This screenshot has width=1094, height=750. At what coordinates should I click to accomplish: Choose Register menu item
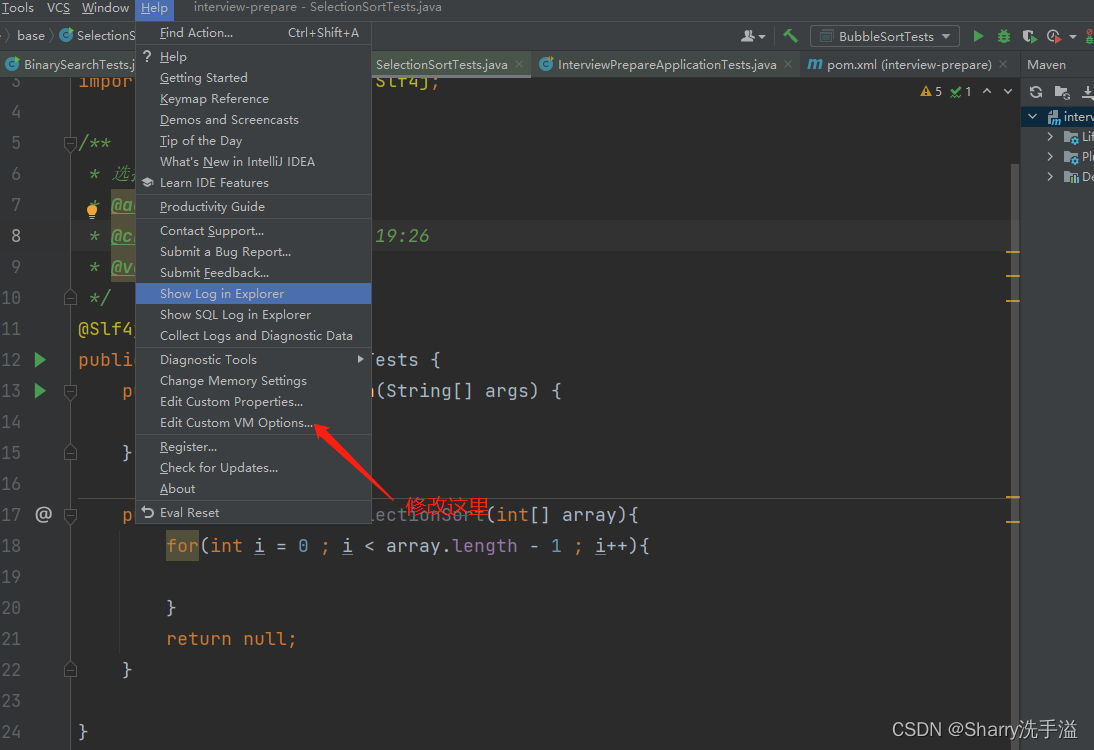tap(253, 447)
